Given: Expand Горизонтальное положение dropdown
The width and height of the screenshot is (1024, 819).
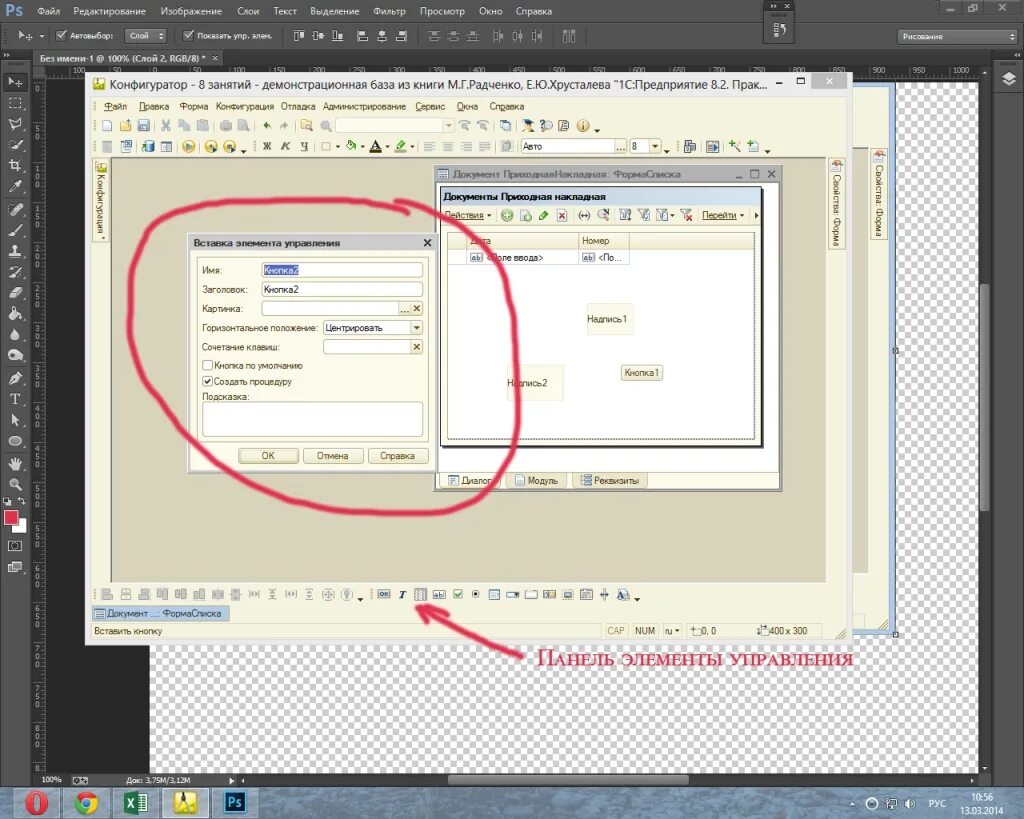Looking at the screenshot, I should pos(416,327).
